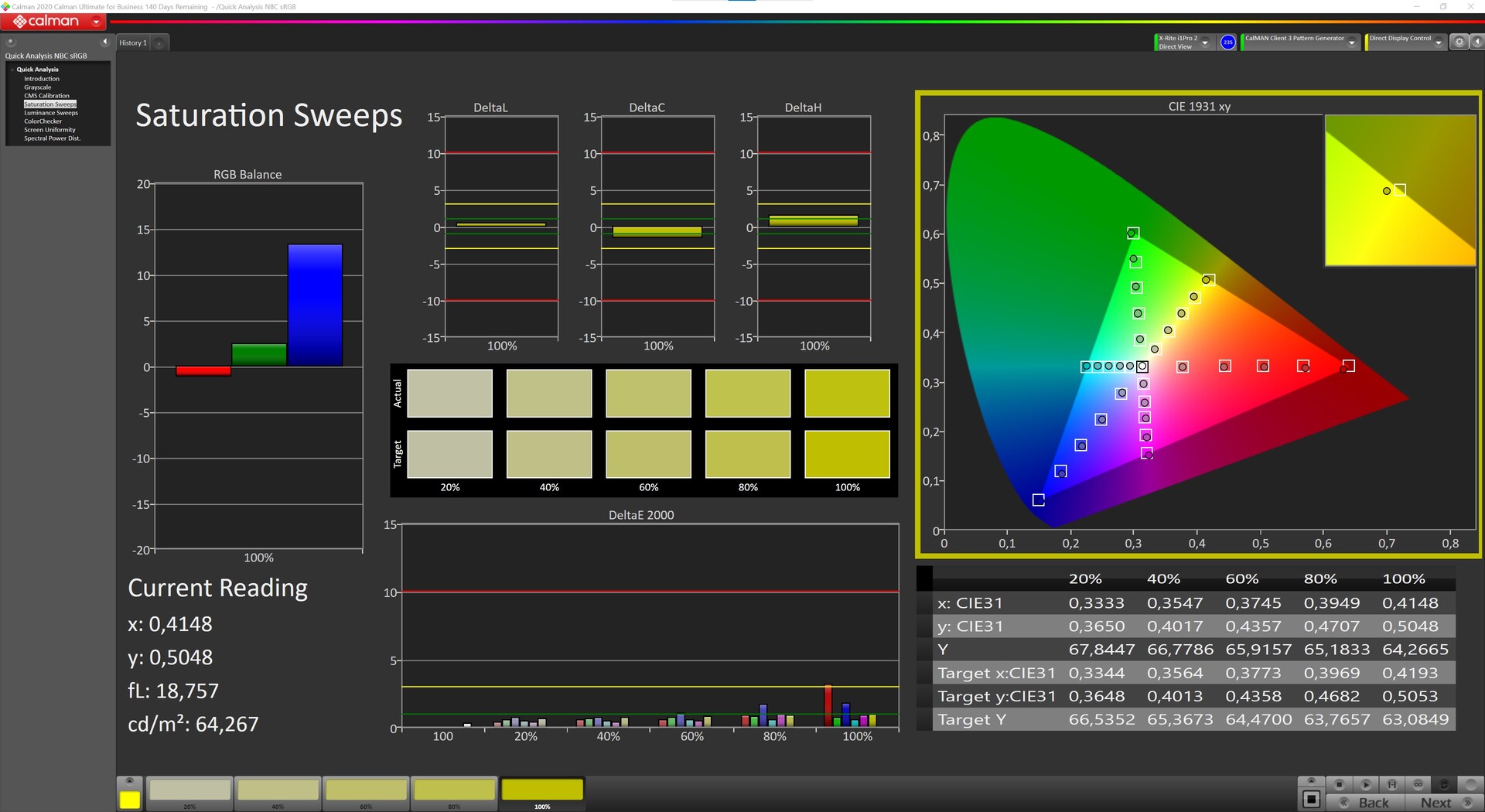Click the DeltaC chart

pos(657,227)
